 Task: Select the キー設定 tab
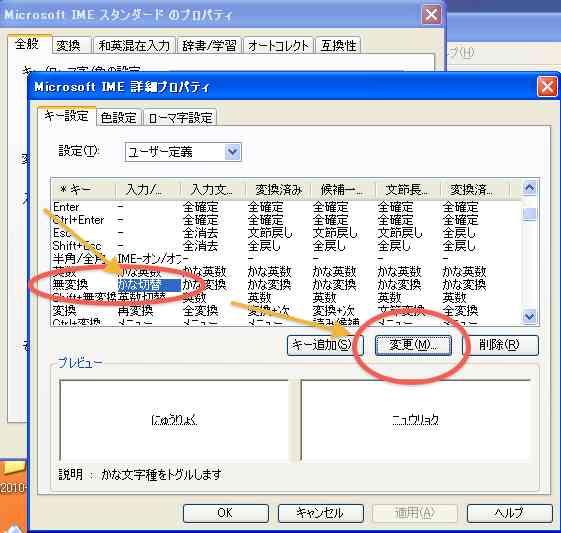pyautogui.click(x=67, y=116)
